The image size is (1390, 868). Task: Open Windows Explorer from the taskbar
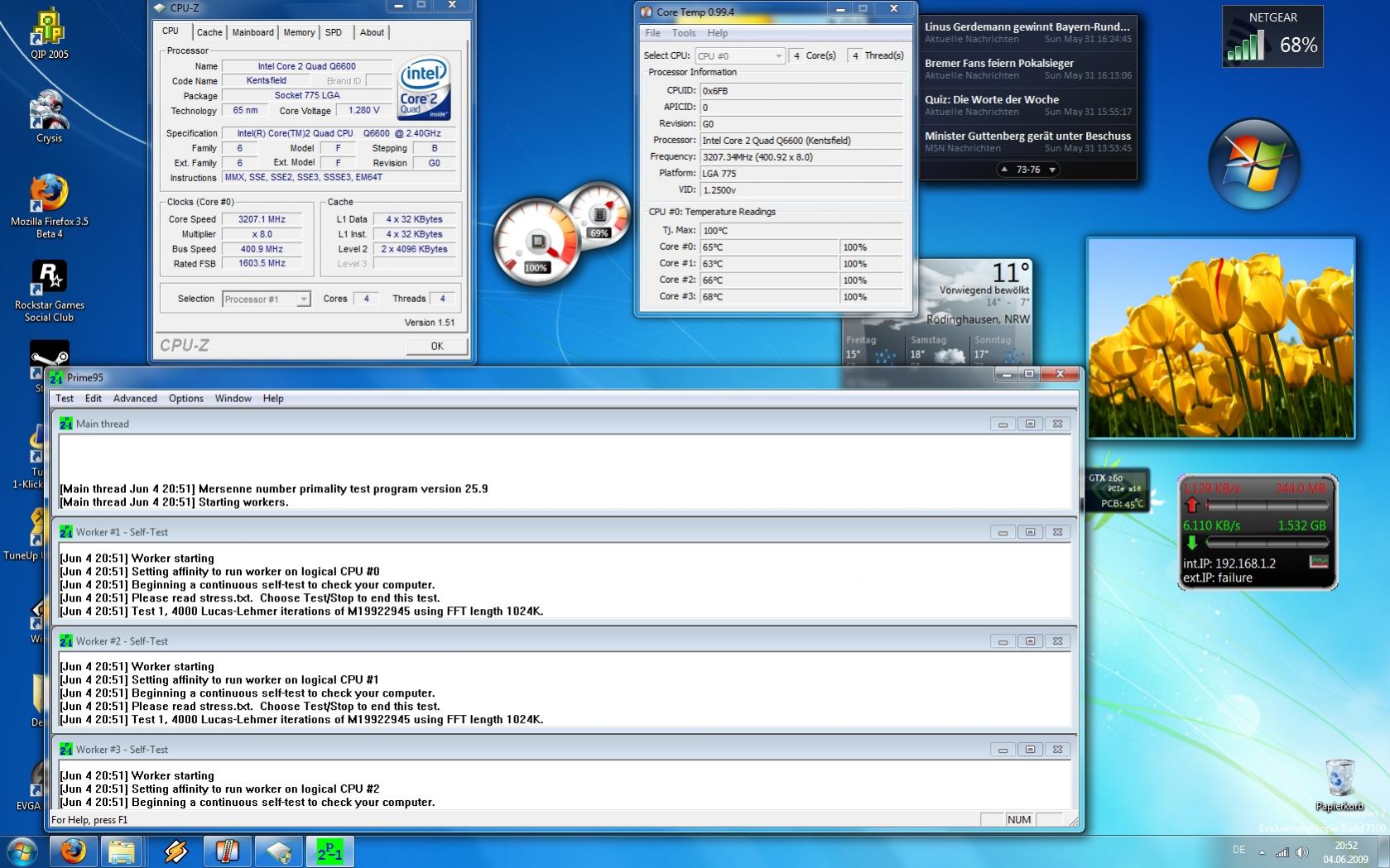(123, 851)
